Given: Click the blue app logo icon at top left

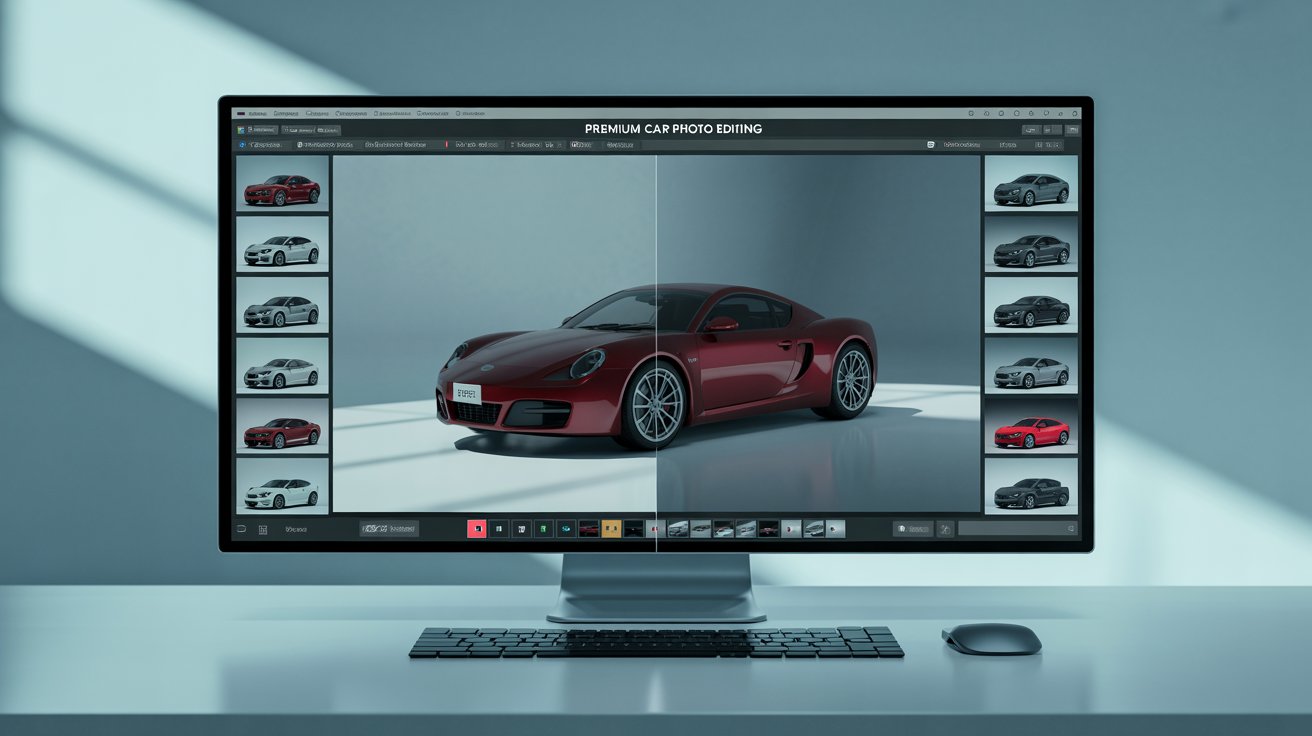Looking at the screenshot, I should click(x=241, y=130).
